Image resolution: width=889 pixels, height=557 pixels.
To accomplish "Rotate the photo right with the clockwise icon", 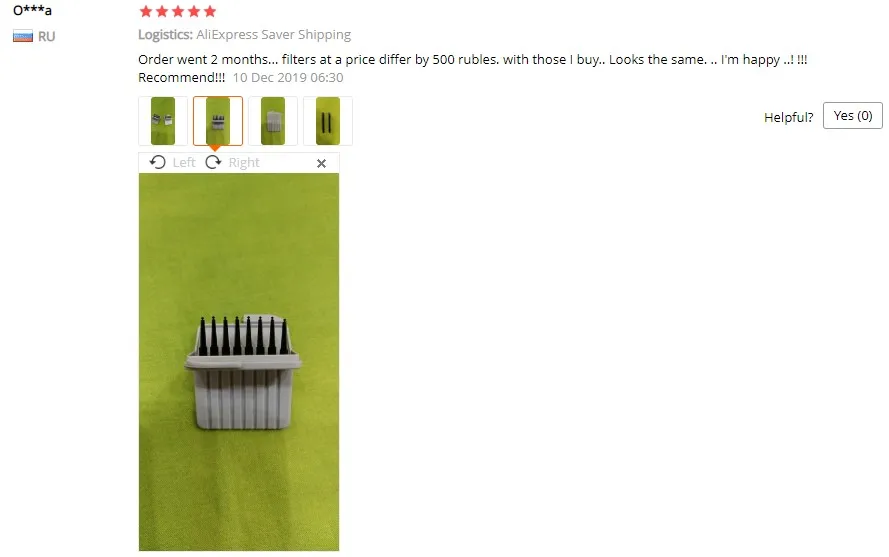I will tap(213, 163).
